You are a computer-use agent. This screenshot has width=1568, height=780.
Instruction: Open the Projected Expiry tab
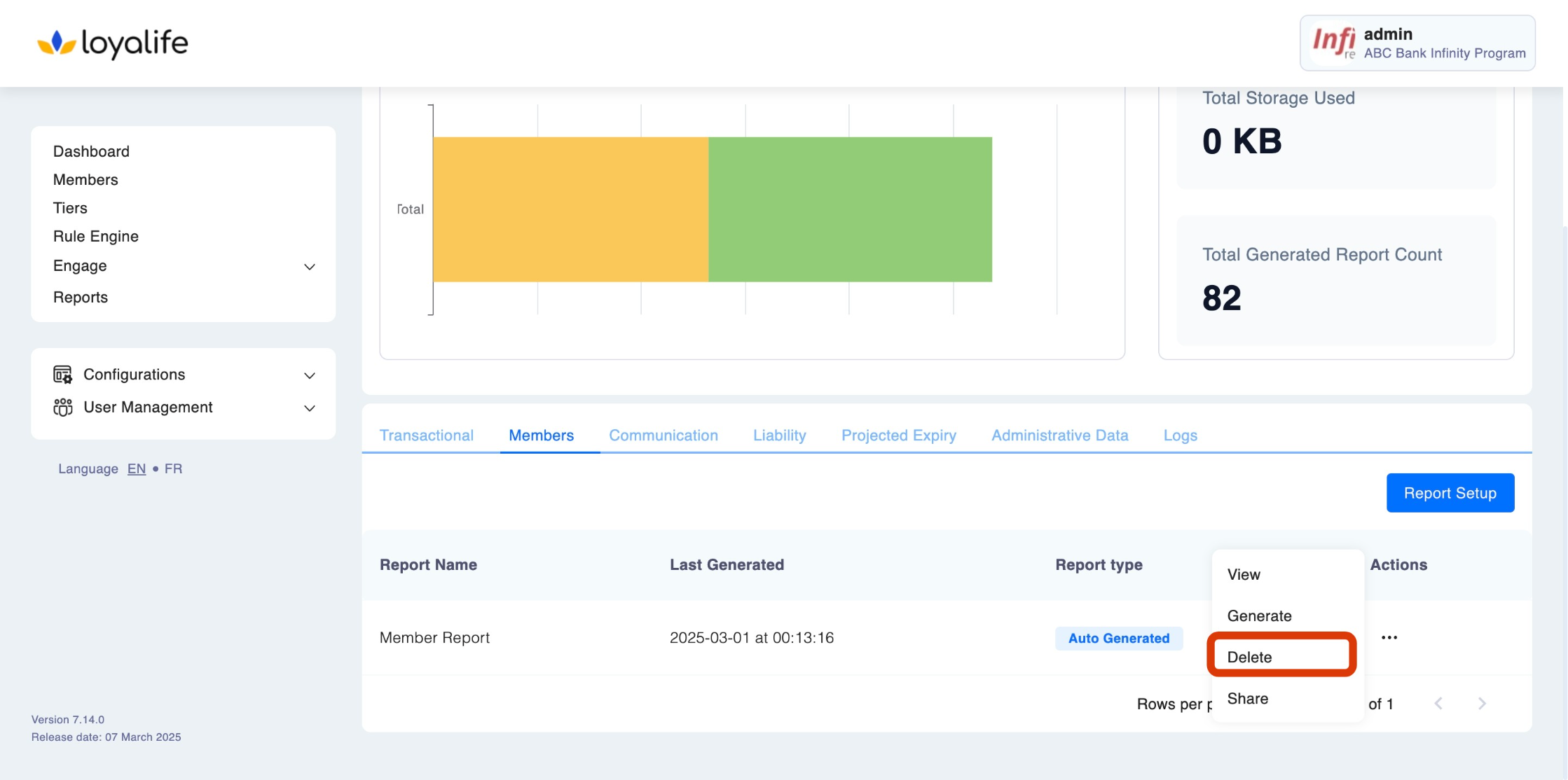898,436
